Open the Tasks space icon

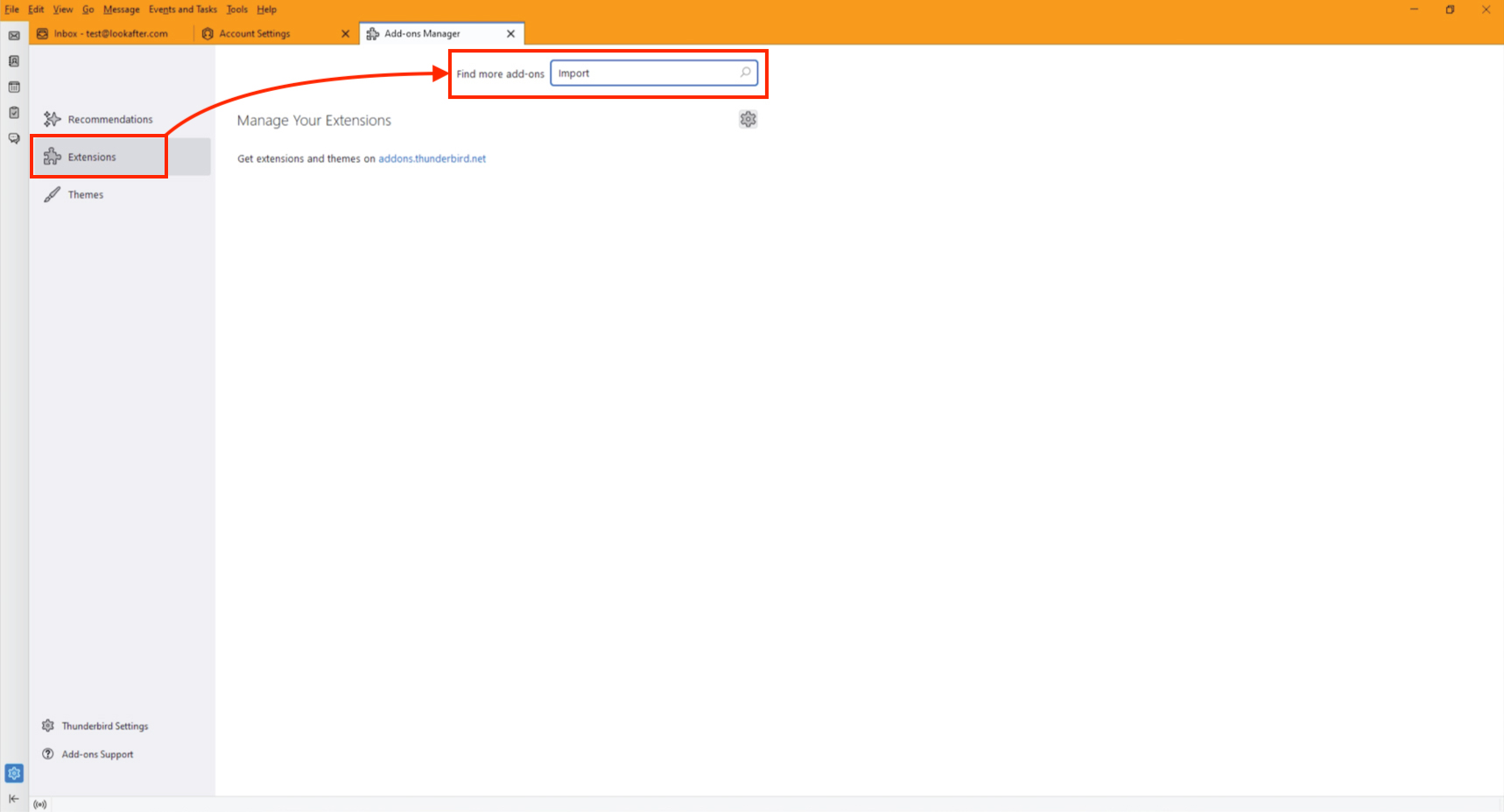(14, 113)
